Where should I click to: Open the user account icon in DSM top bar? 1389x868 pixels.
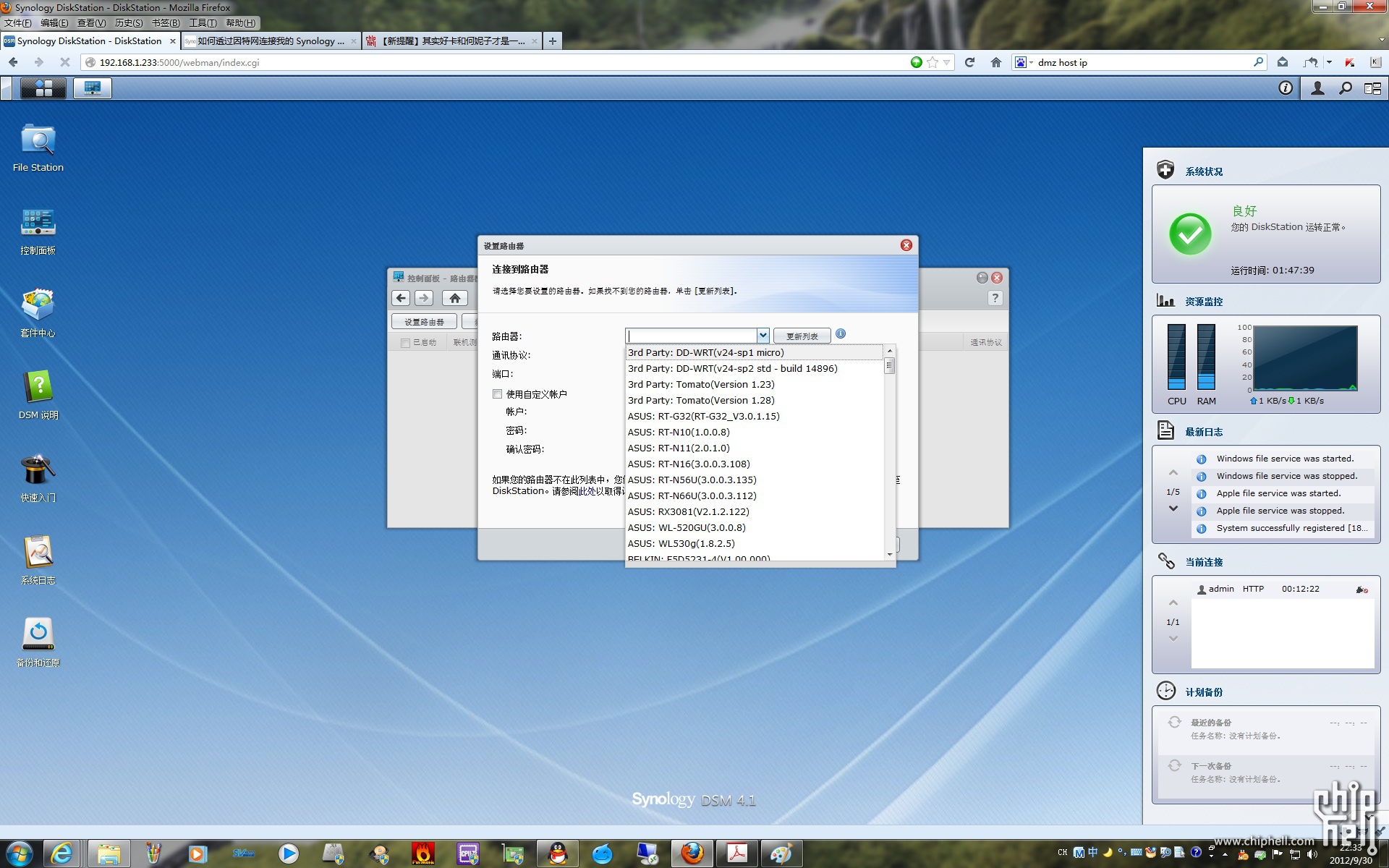point(1317,88)
